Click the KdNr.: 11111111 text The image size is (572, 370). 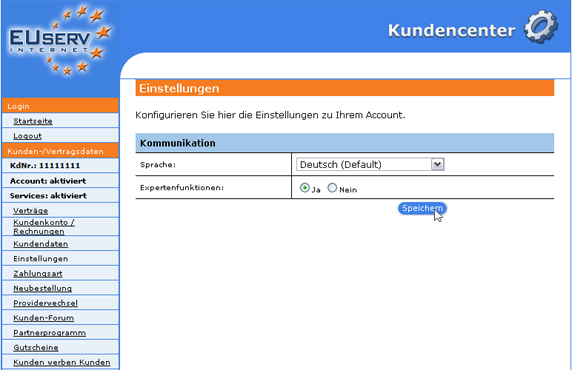tap(45, 166)
